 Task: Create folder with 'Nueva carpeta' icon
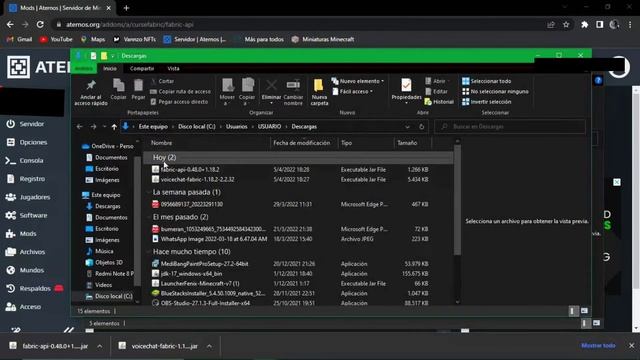tap(318, 85)
